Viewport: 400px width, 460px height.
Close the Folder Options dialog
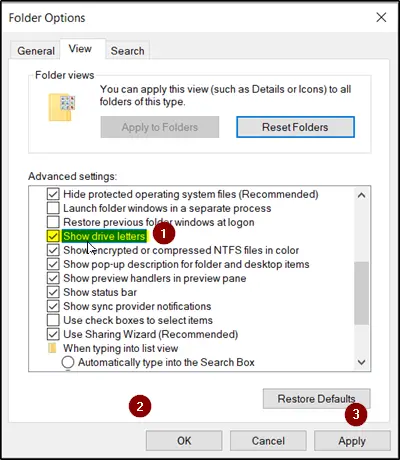coord(381,17)
